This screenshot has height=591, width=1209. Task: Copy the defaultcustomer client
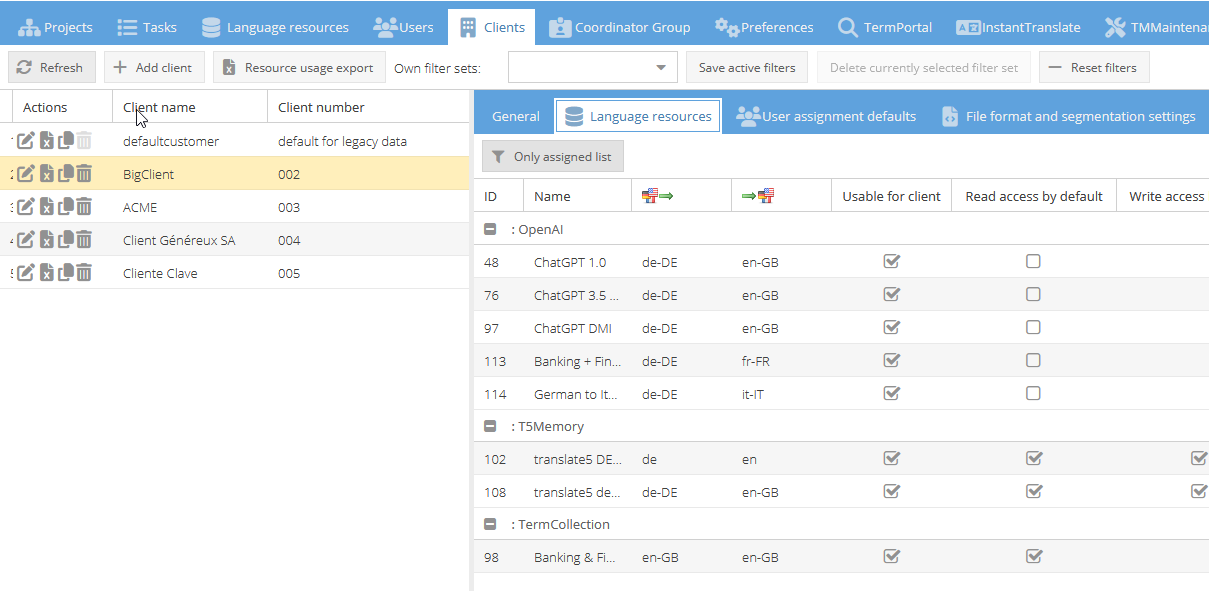pos(66,141)
